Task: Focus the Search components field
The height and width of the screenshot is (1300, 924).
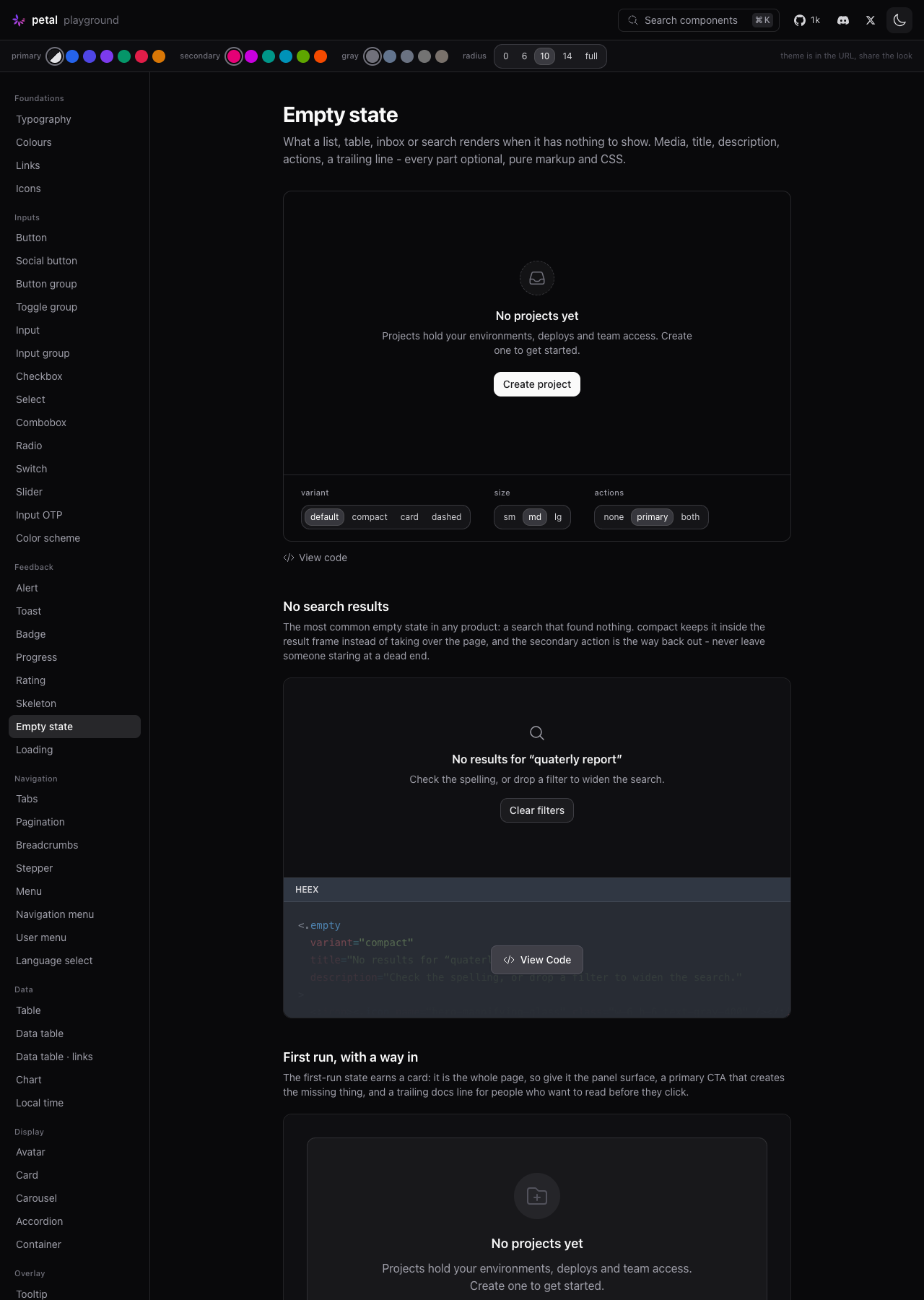Action: [699, 20]
